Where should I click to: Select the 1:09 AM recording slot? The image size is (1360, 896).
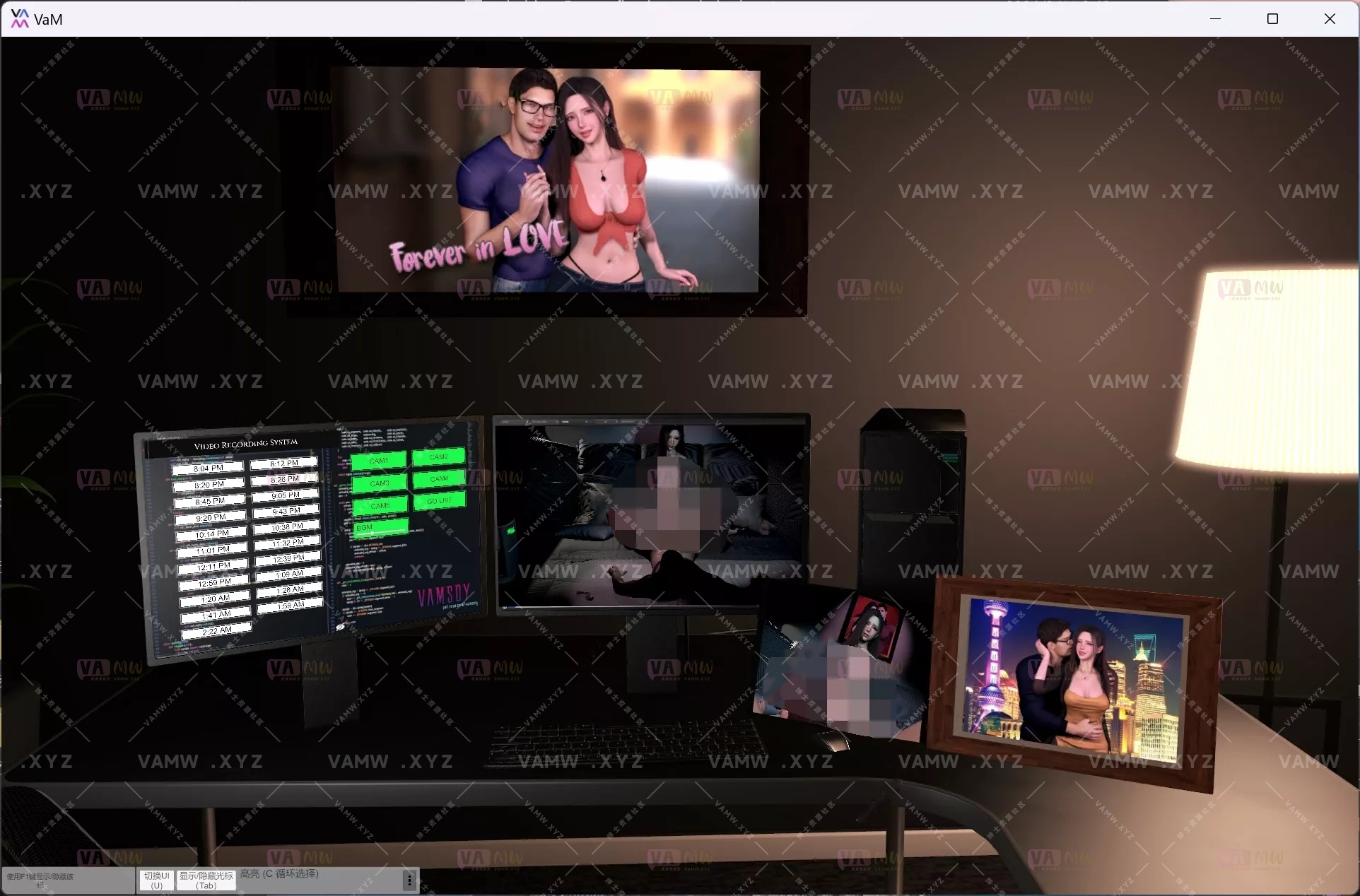tap(291, 574)
